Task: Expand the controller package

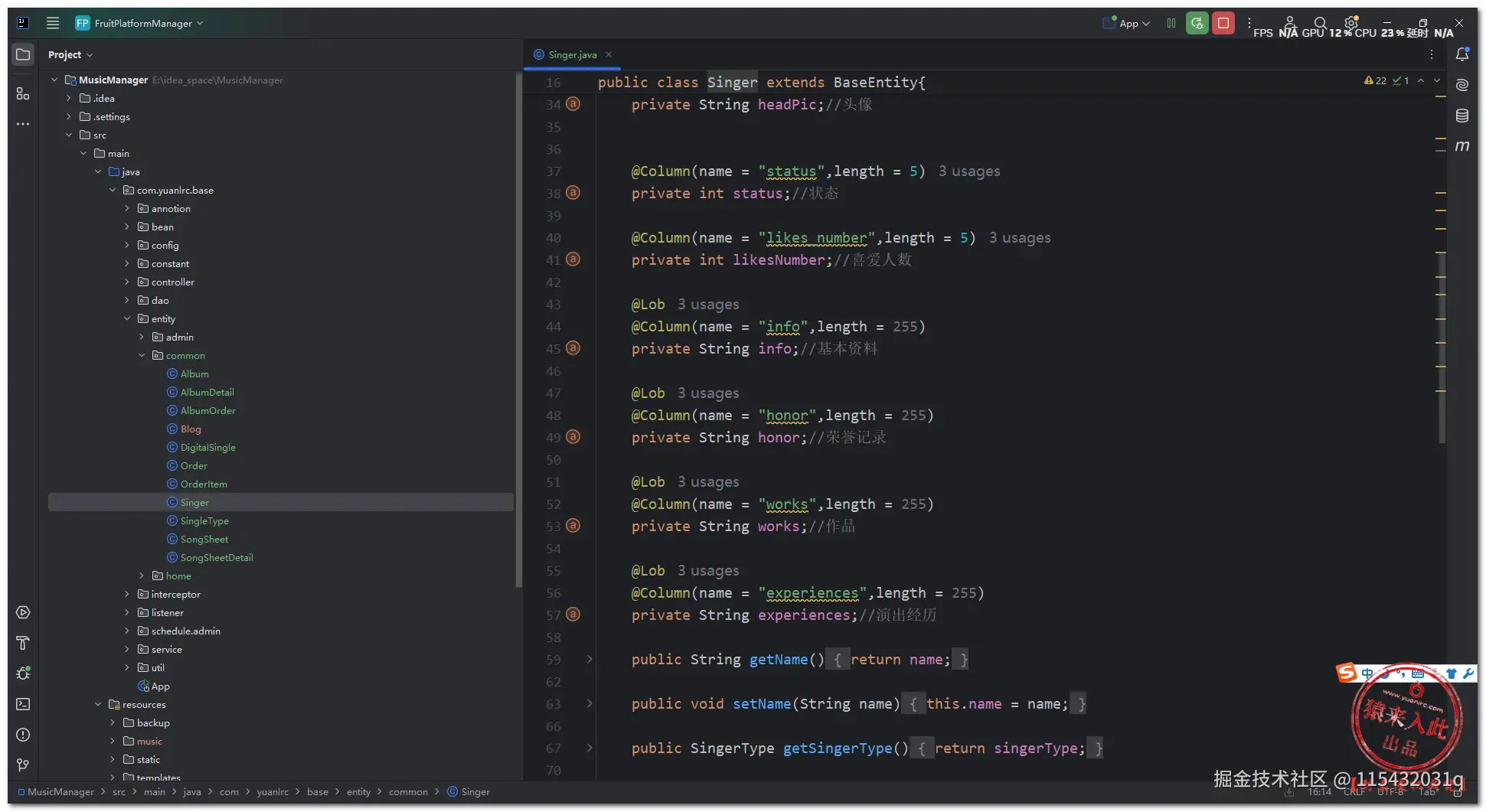Action: point(127,282)
